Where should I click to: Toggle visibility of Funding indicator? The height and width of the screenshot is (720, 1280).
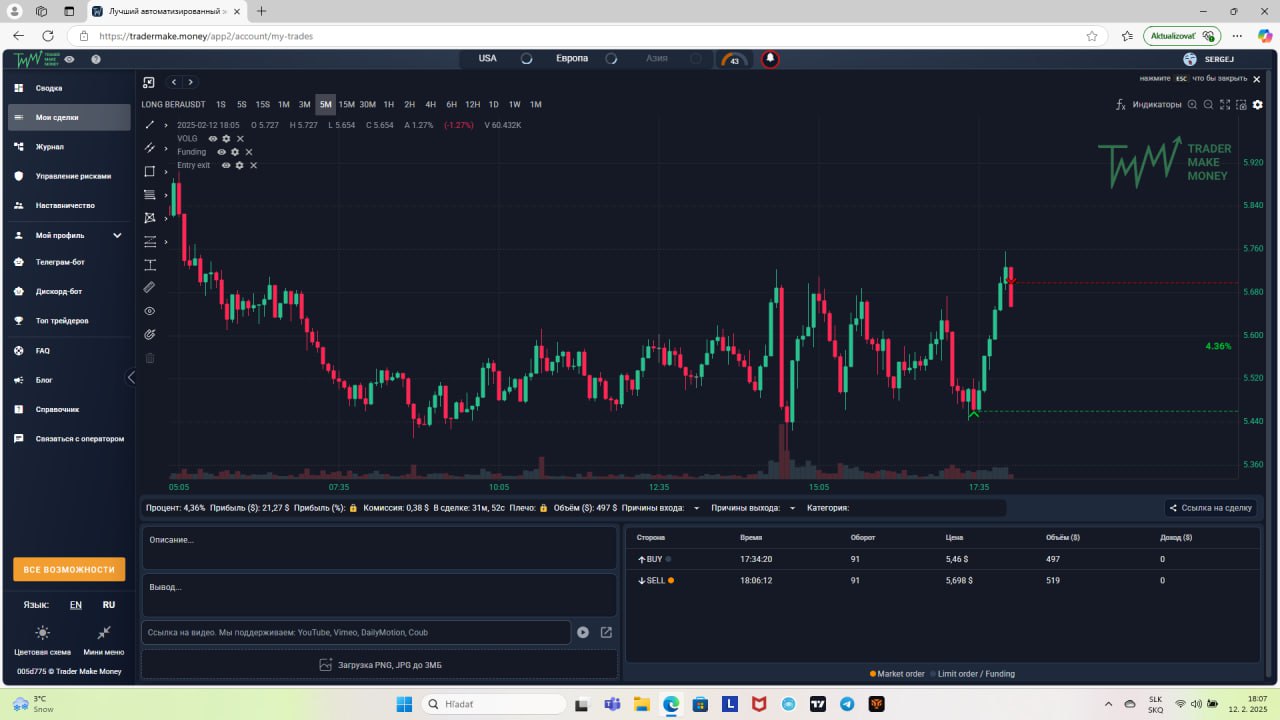pos(222,152)
